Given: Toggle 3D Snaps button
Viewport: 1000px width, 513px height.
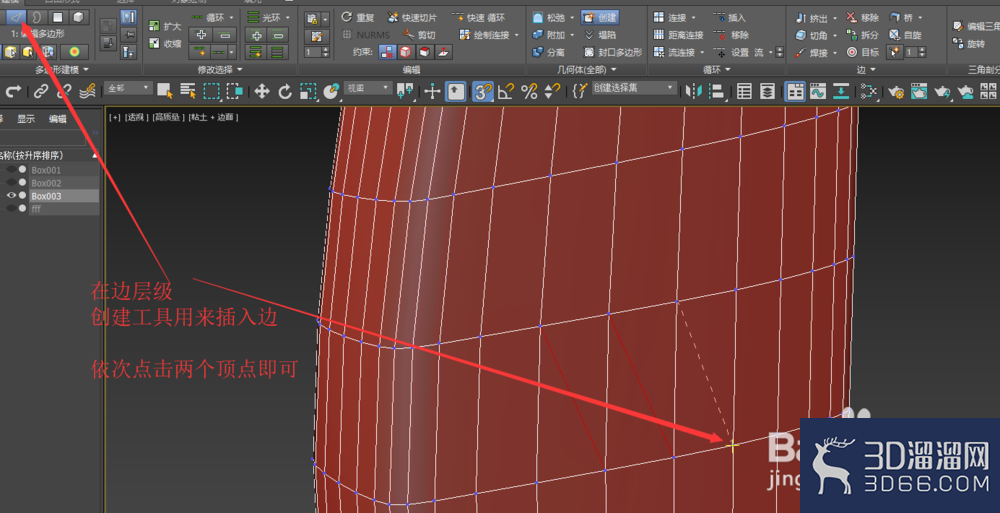Looking at the screenshot, I should coord(483,92).
